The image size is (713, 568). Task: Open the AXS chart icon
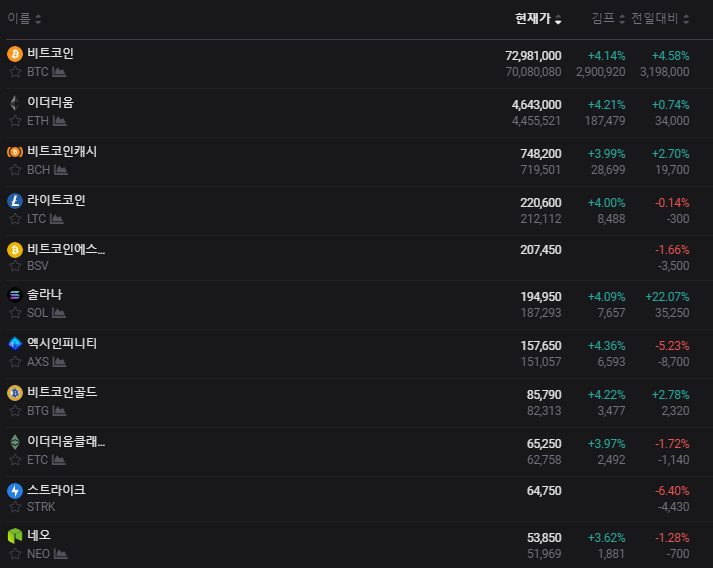pos(59,362)
